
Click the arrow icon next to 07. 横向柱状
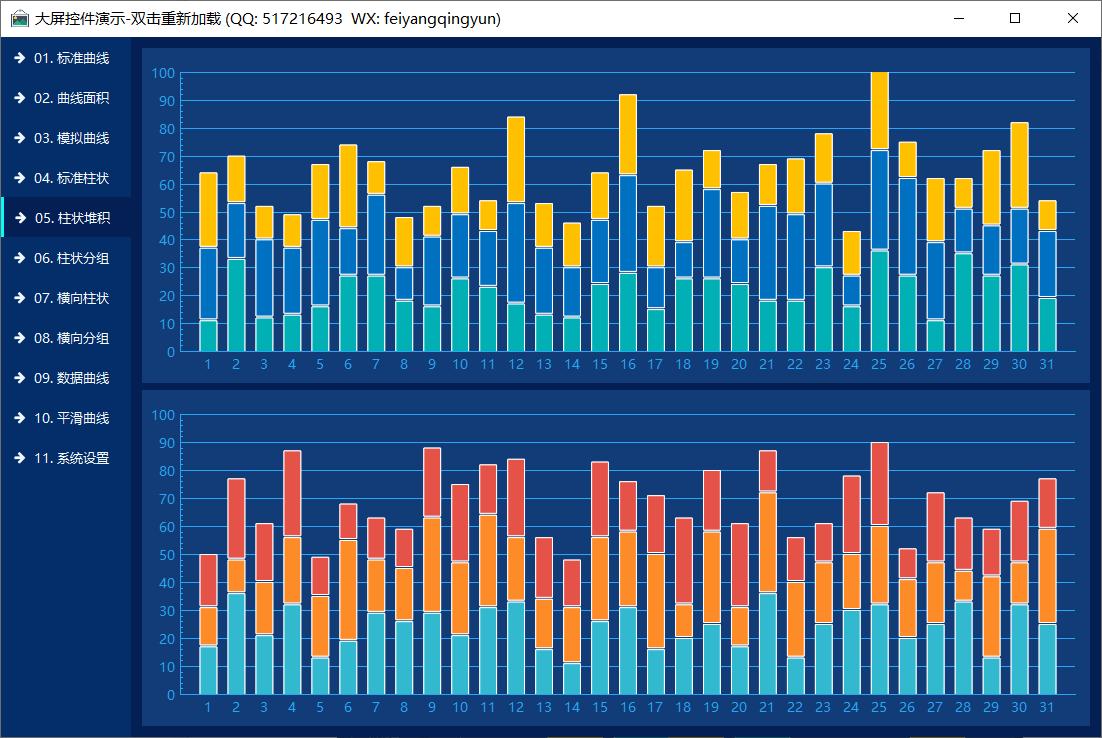click(19, 298)
